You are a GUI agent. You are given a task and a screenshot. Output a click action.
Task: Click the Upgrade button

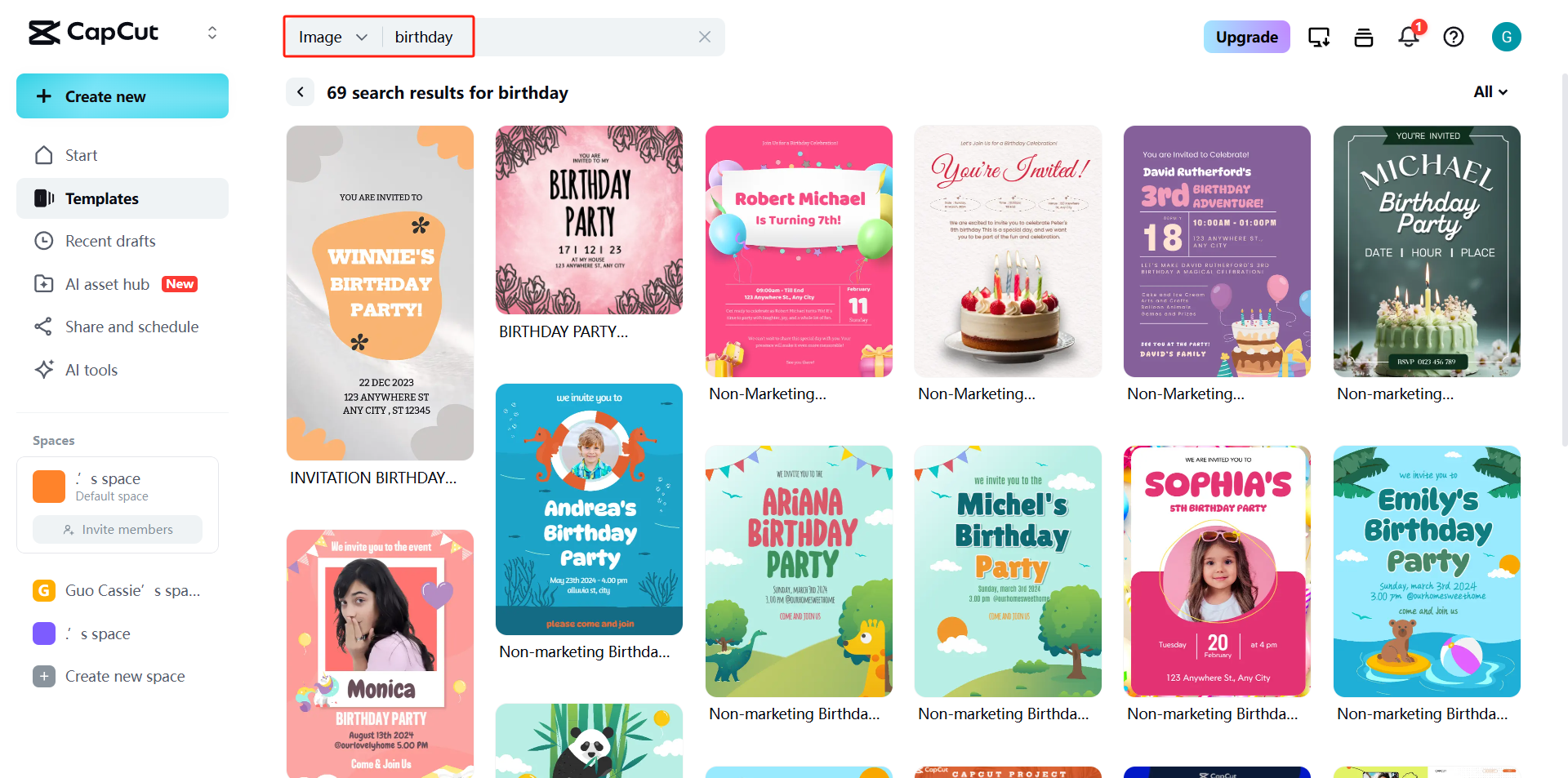1246,37
